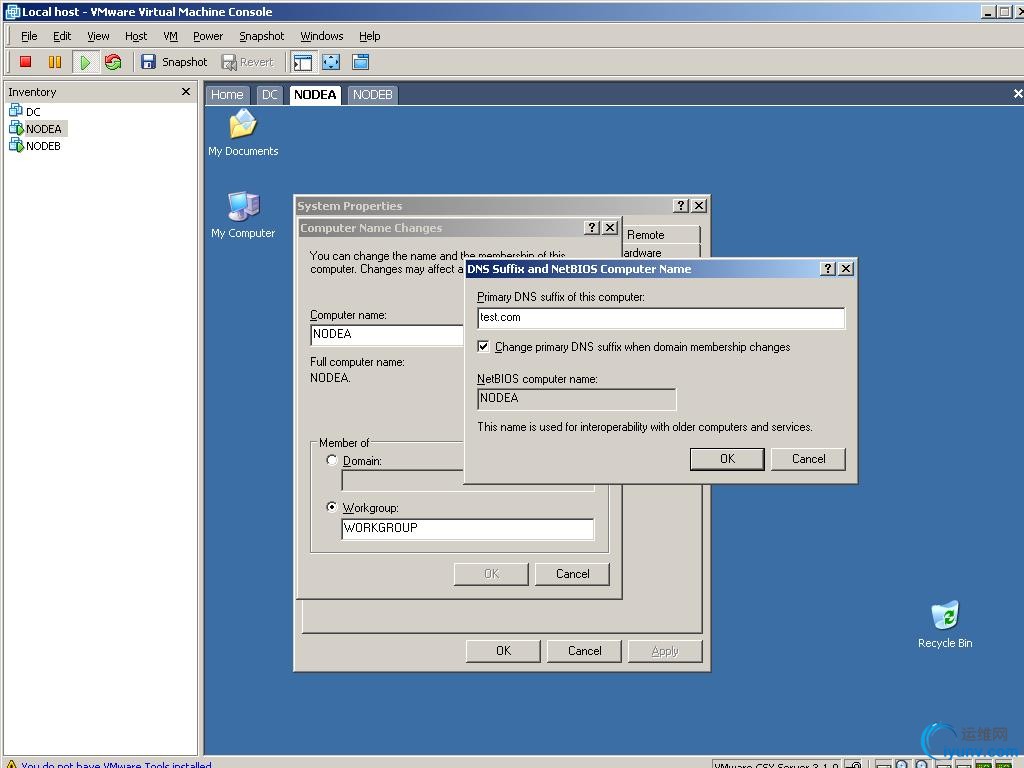1024x768 pixels.
Task: Close the Computer Name Changes dialog
Action: [x=610, y=227]
